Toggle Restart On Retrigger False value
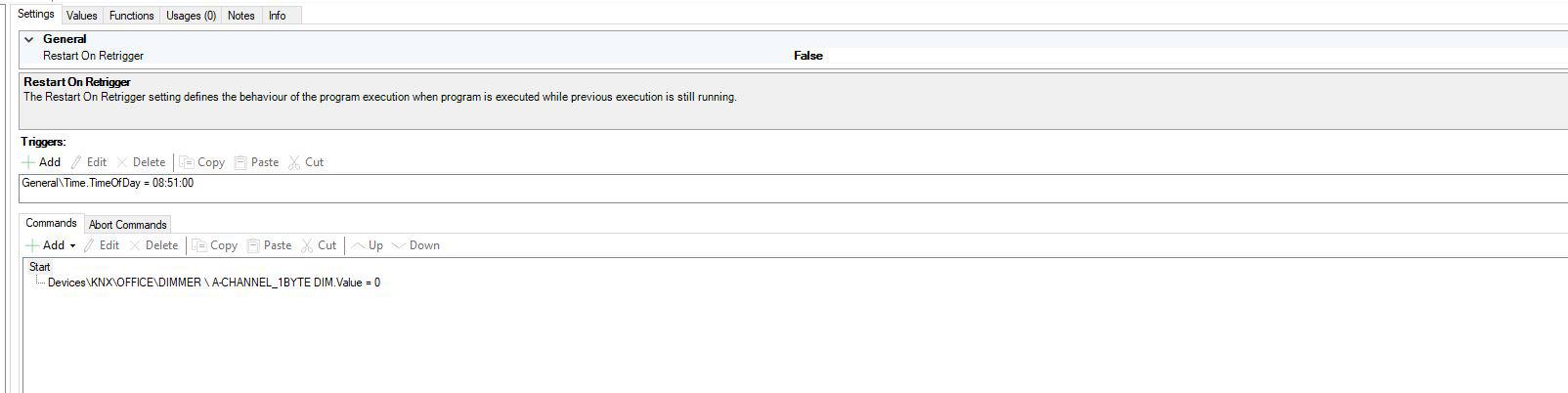1568x393 pixels. (x=807, y=56)
